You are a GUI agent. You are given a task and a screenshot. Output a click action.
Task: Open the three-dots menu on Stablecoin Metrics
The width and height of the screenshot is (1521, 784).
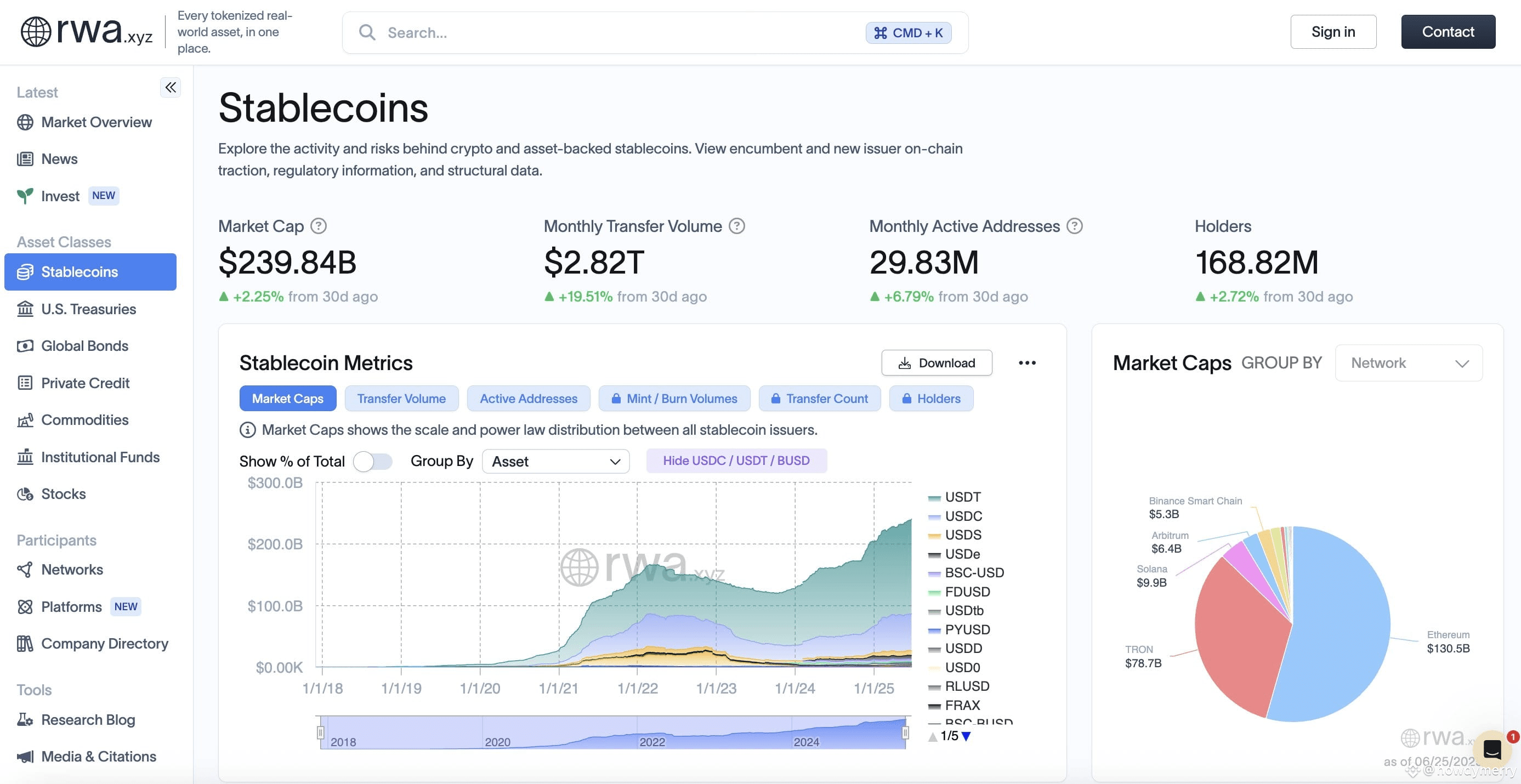pyautogui.click(x=1028, y=363)
